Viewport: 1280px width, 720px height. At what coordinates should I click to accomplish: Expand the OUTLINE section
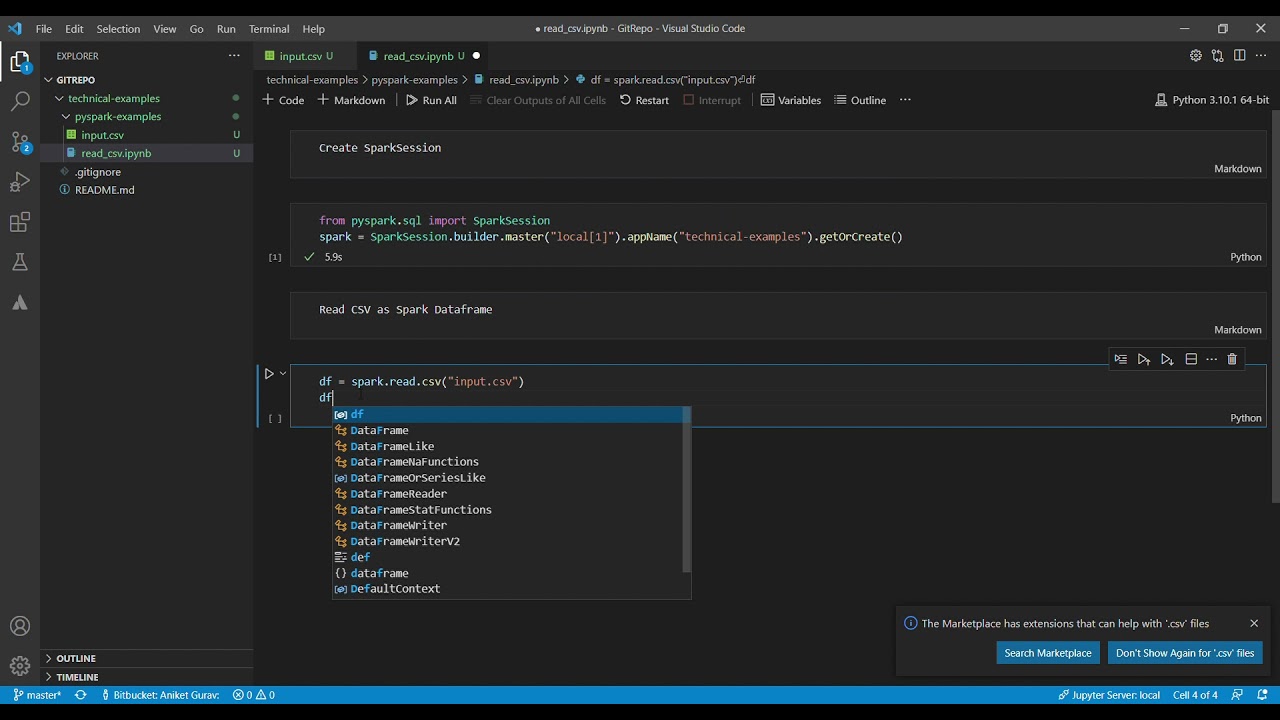point(76,658)
